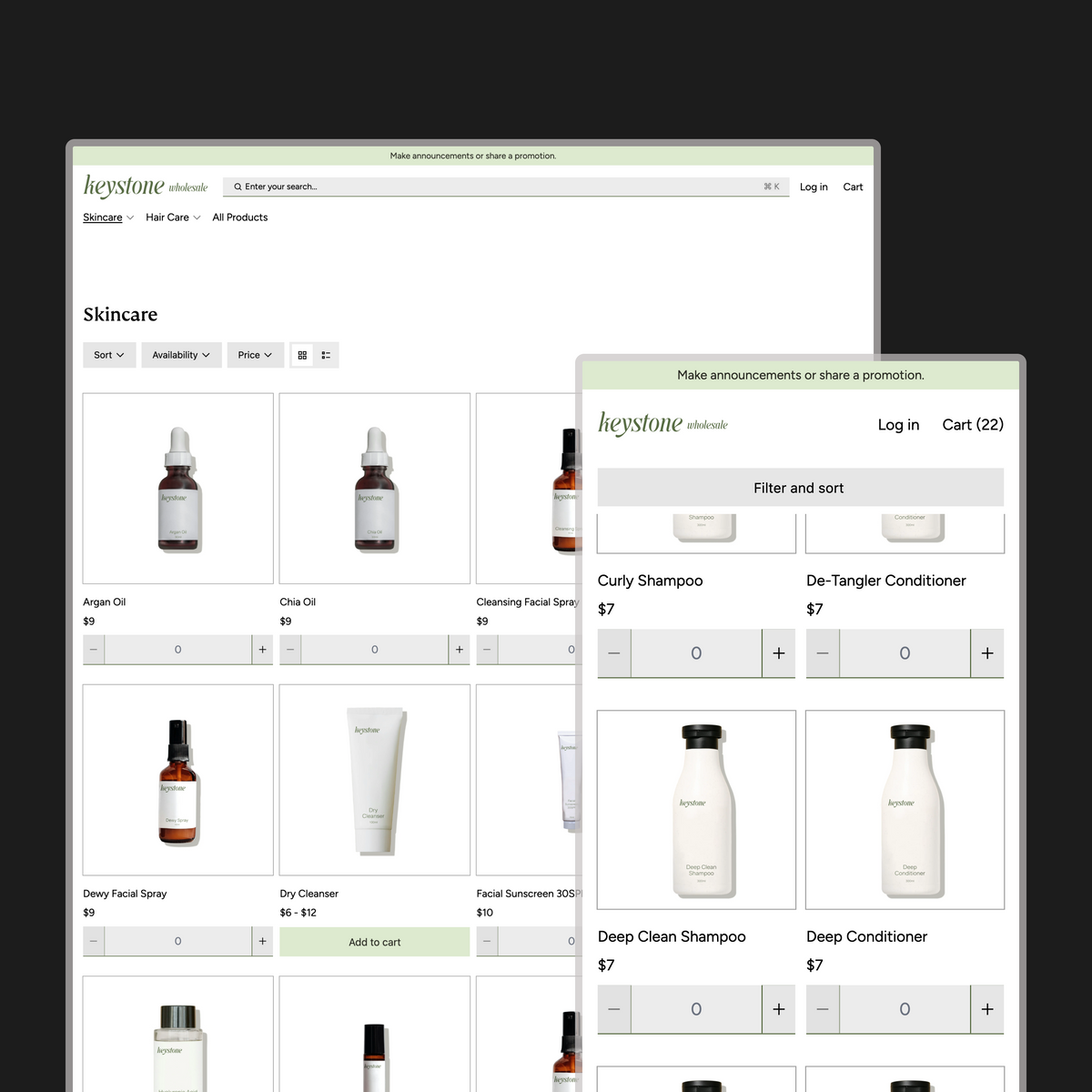Expand the Price filter
Image resolution: width=1092 pixels, height=1092 pixels.
tap(255, 355)
